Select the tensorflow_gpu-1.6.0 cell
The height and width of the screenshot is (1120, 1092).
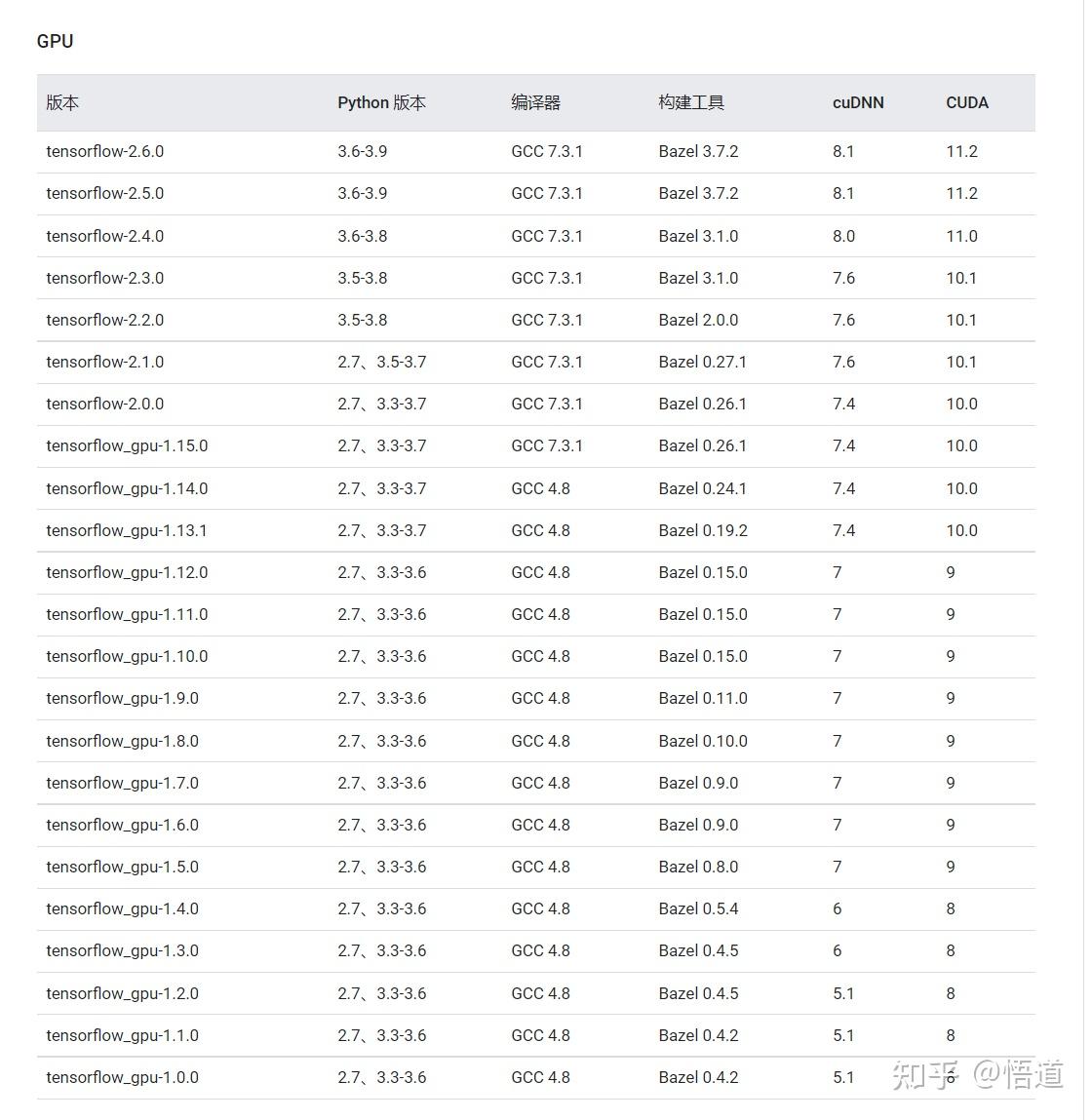click(122, 825)
